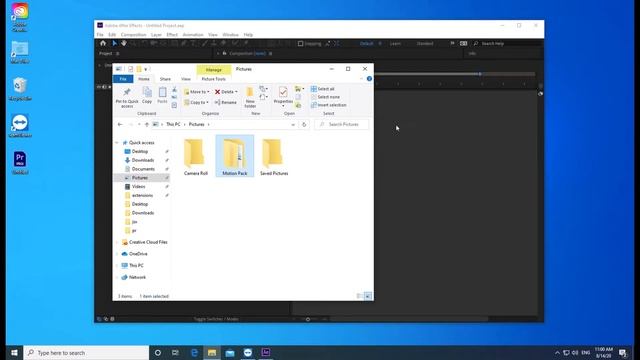Click Invert selection in ribbon
The height and width of the screenshot is (360, 640).
click(x=329, y=105)
